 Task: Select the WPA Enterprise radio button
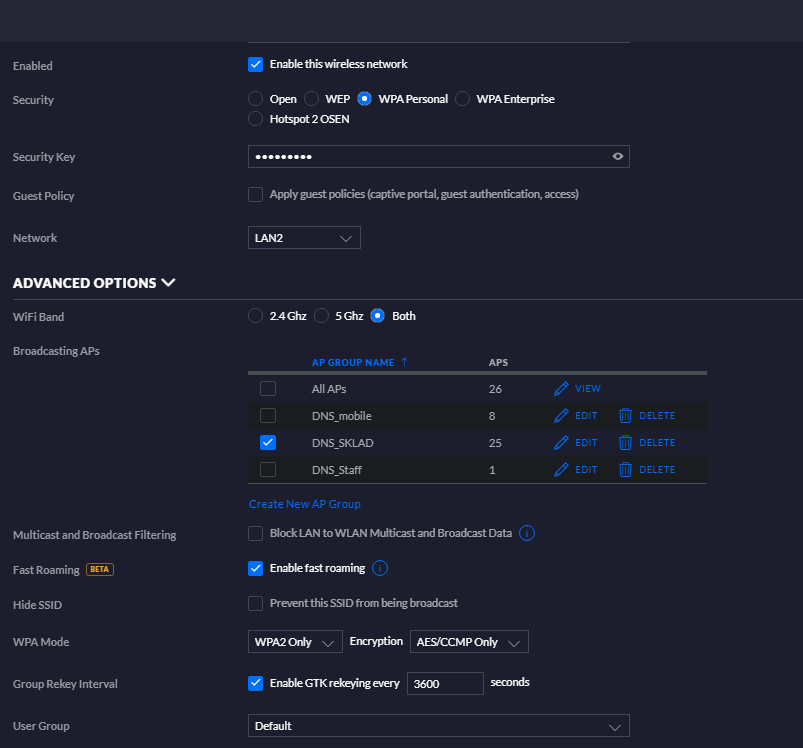(462, 98)
